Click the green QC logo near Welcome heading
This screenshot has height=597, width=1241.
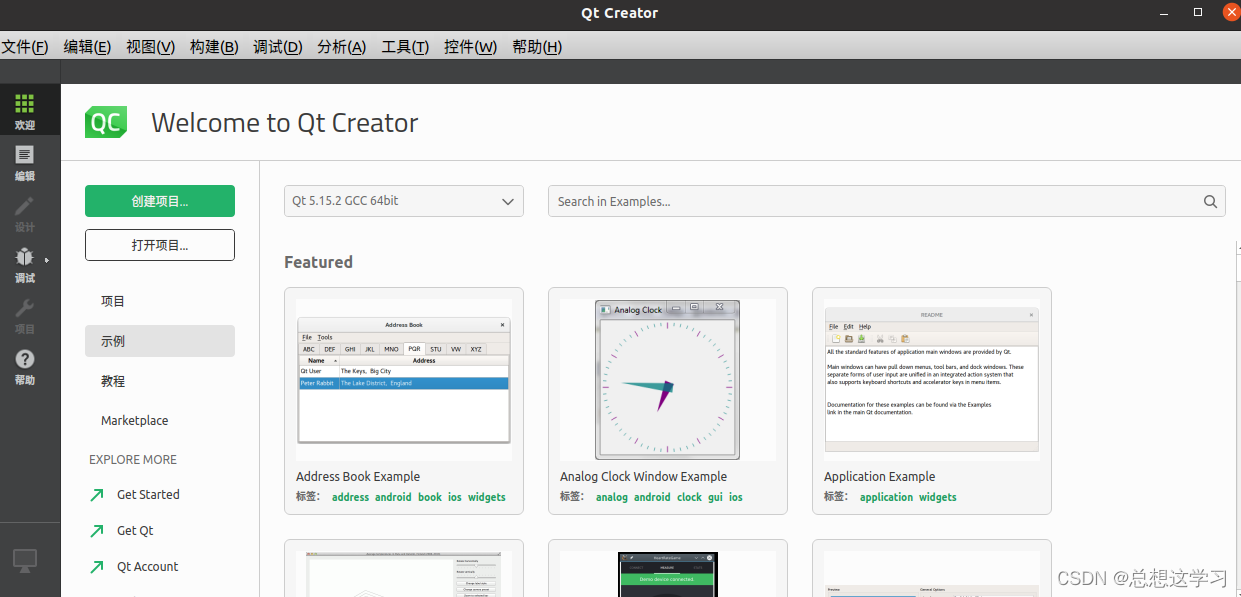pos(105,122)
